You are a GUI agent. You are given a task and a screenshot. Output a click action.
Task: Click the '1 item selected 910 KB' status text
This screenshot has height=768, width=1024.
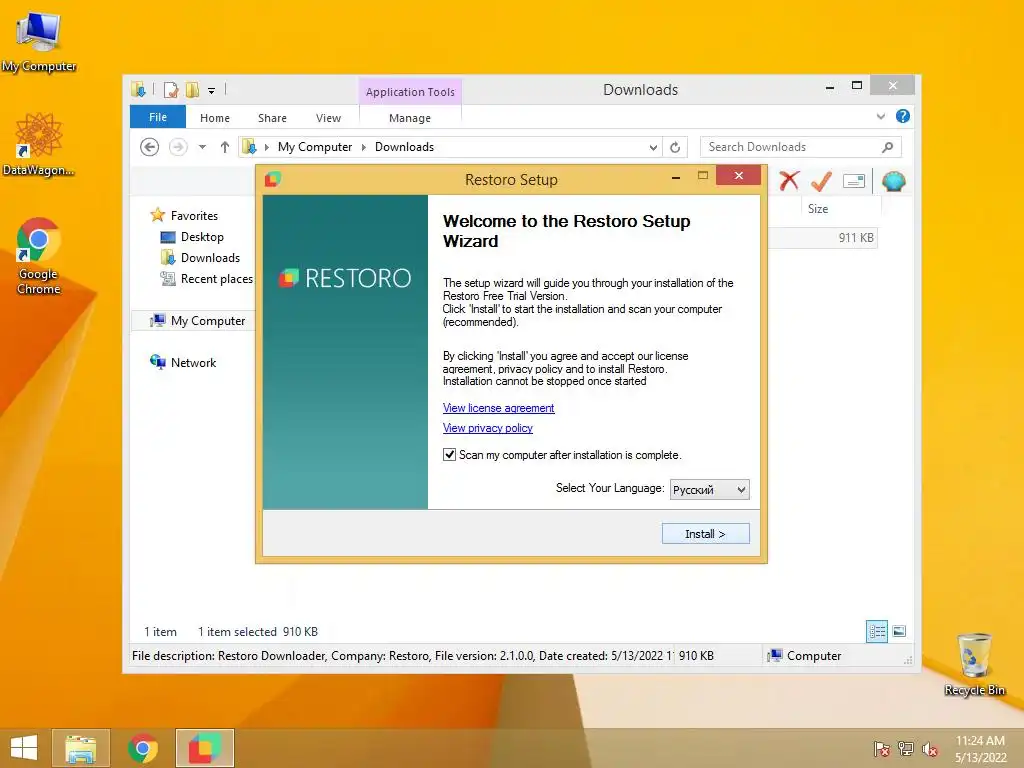point(258,632)
